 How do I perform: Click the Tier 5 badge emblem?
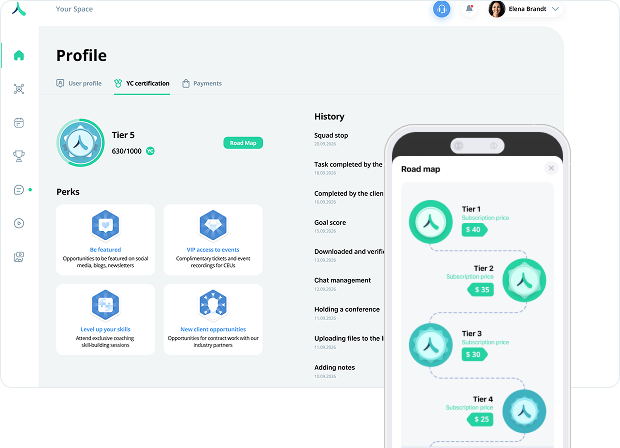81,143
